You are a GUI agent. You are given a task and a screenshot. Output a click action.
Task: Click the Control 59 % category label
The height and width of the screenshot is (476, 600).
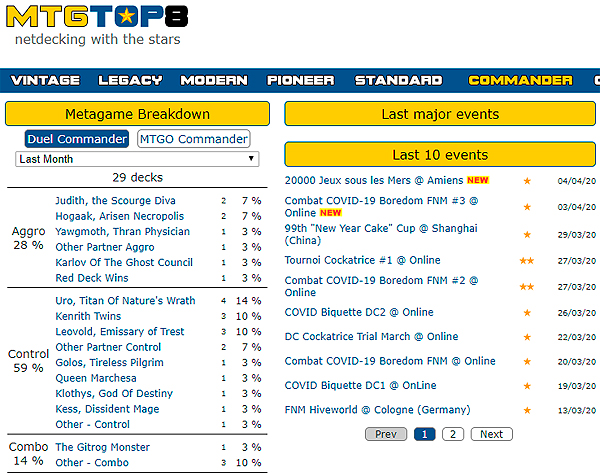tap(28, 360)
